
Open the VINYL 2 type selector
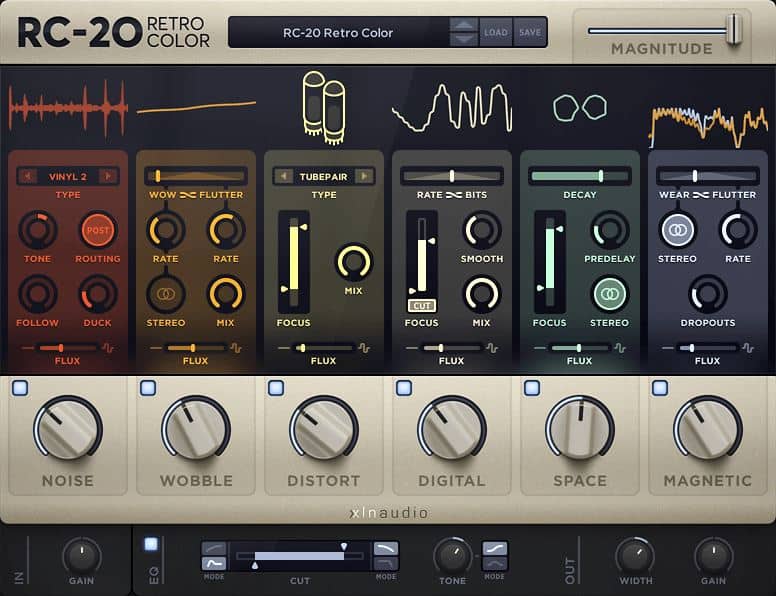click(68, 176)
